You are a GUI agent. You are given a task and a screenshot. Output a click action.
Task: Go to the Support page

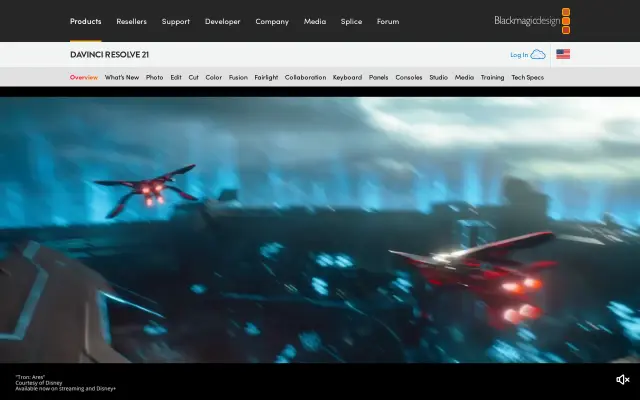click(176, 22)
